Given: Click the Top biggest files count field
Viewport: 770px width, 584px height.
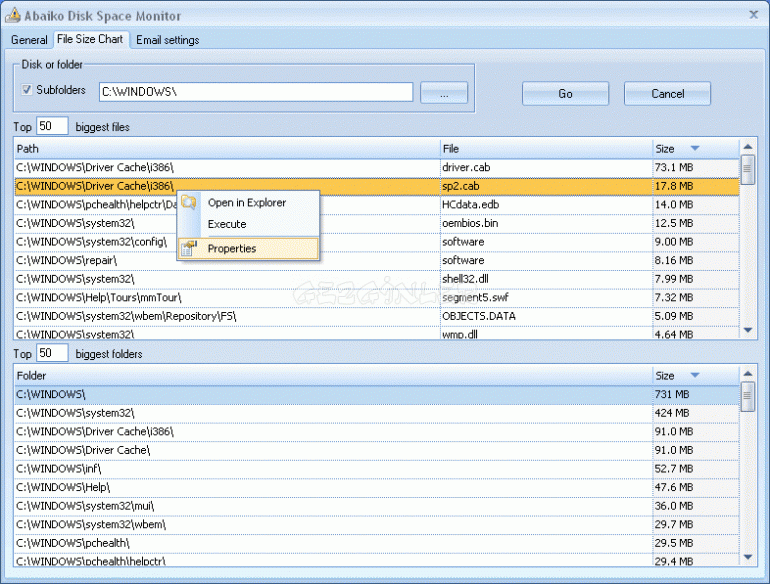Looking at the screenshot, I should pyautogui.click(x=52, y=126).
